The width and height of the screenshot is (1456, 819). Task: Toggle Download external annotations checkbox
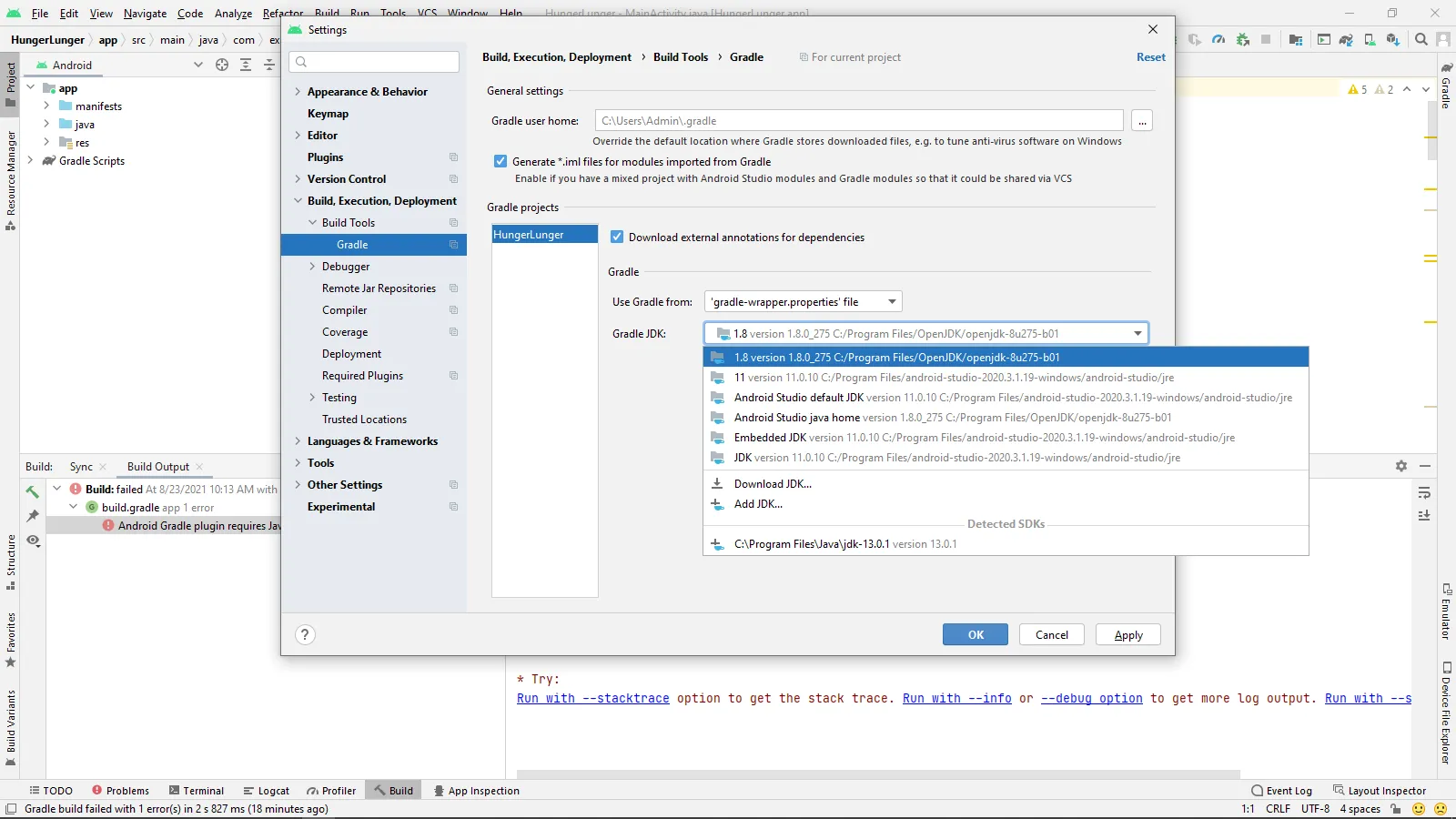(x=617, y=237)
